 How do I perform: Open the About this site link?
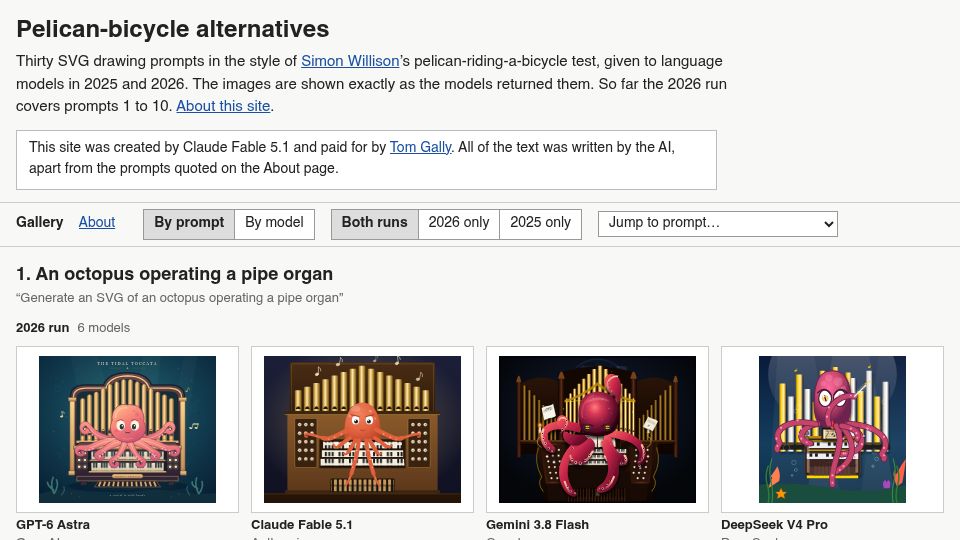223,106
